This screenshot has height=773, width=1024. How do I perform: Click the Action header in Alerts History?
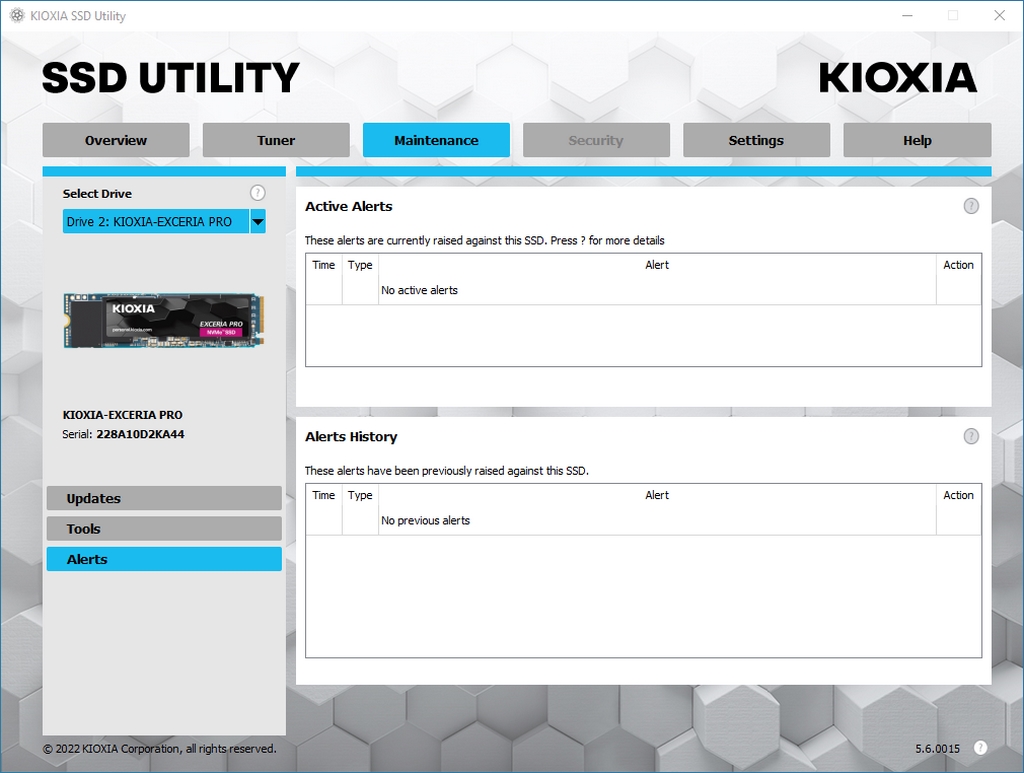coord(958,496)
